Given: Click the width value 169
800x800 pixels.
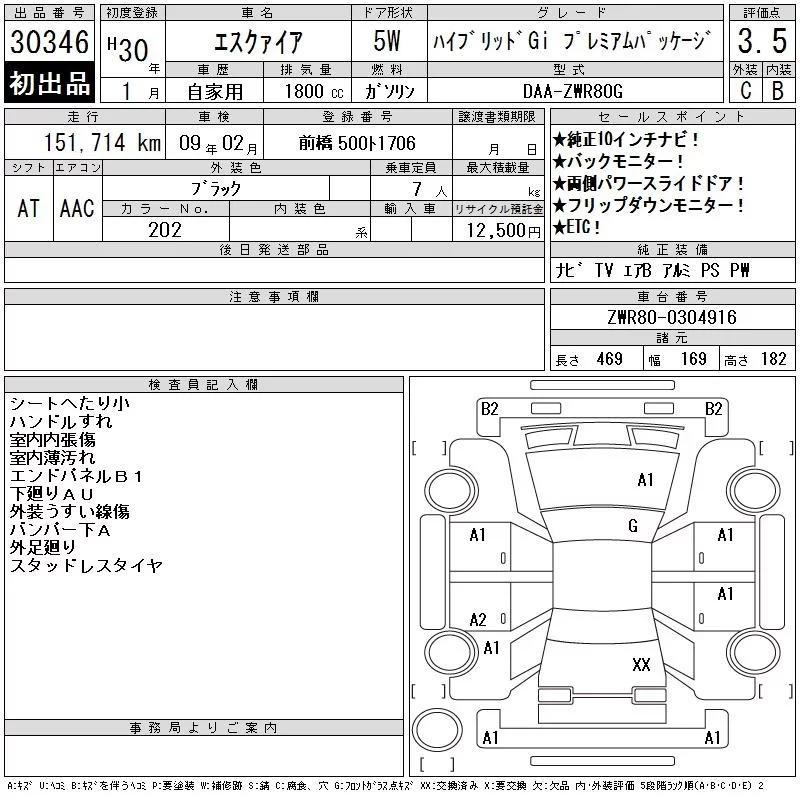Looking at the screenshot, I should coord(693,359).
